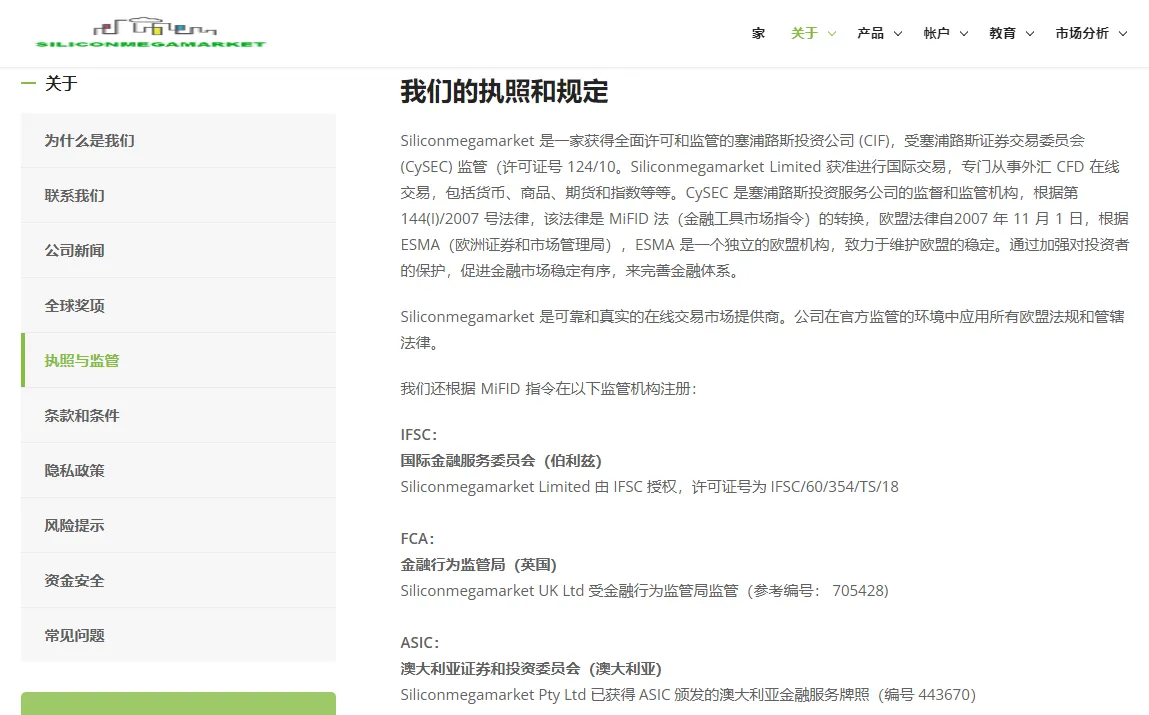
Task: Click the green button below the sidebar
Action: tap(178, 703)
